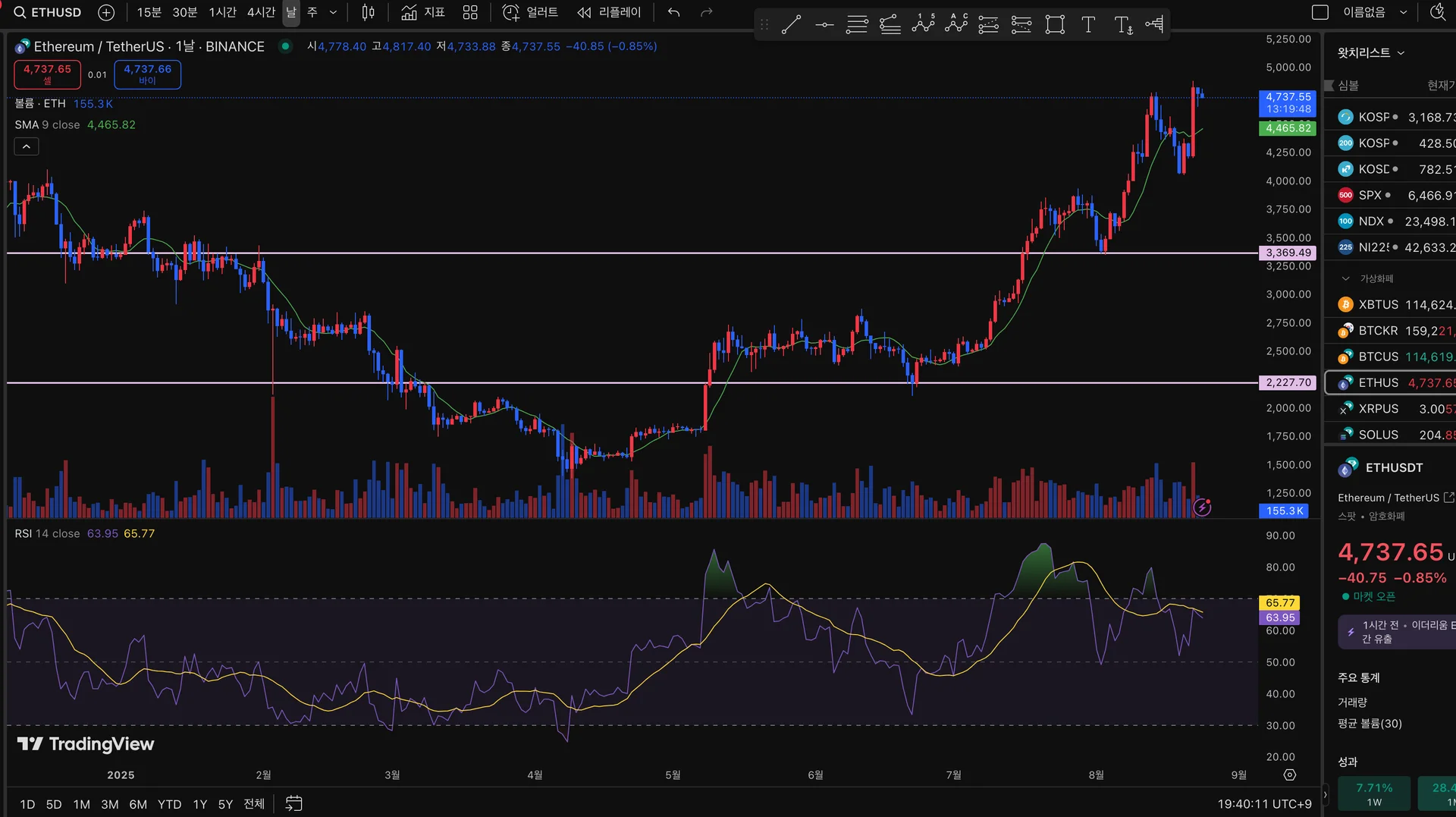Select the rectangle drawing tool
The width and height of the screenshot is (1456, 817).
[1055, 25]
